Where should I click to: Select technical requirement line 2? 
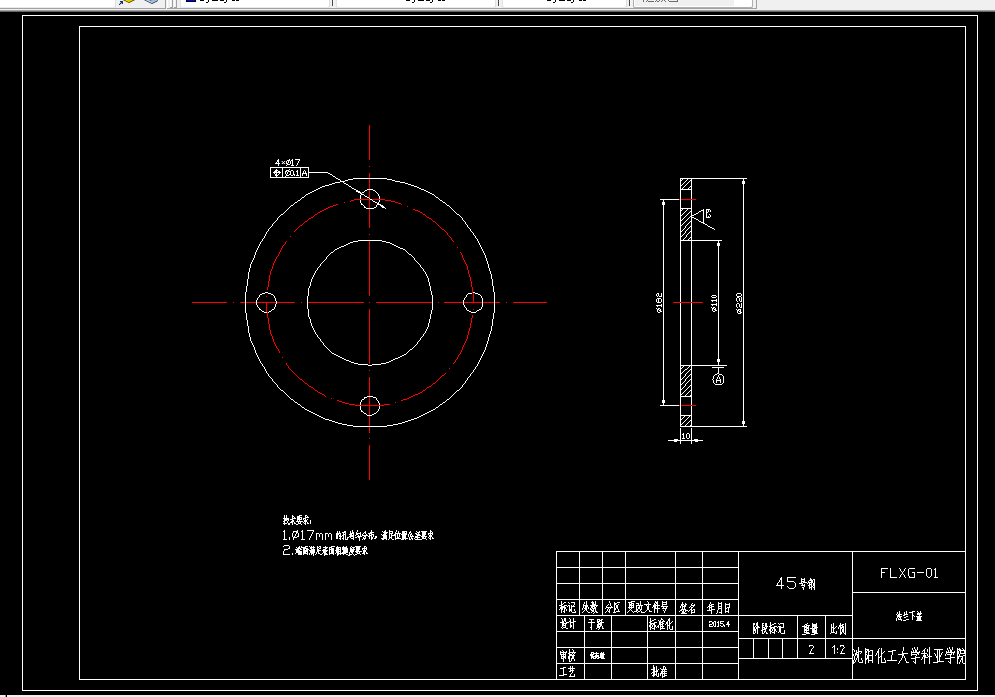325,550
